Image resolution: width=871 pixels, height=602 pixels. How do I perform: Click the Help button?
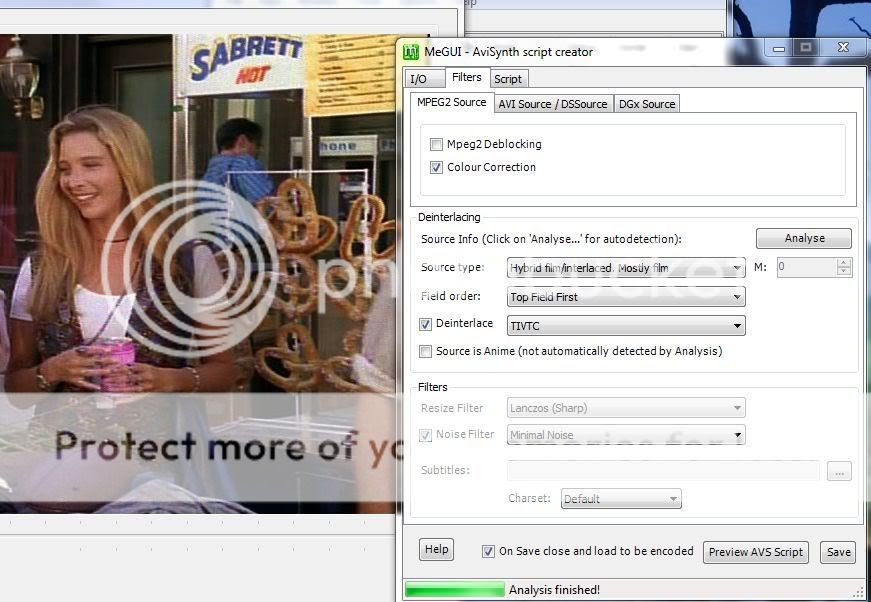[437, 549]
